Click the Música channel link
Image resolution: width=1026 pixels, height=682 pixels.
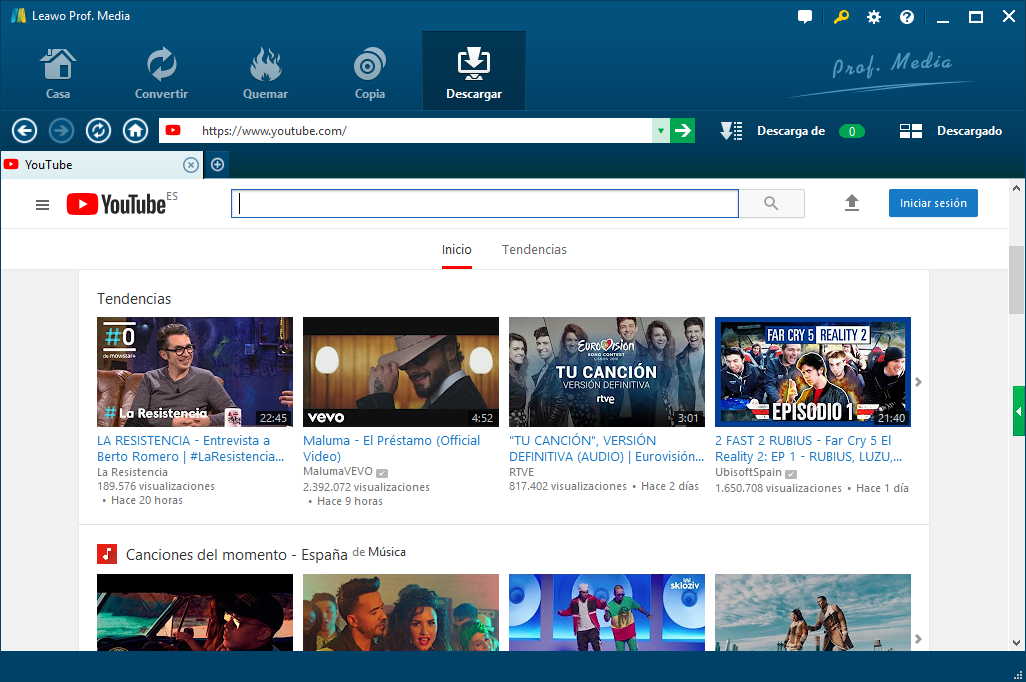click(387, 552)
